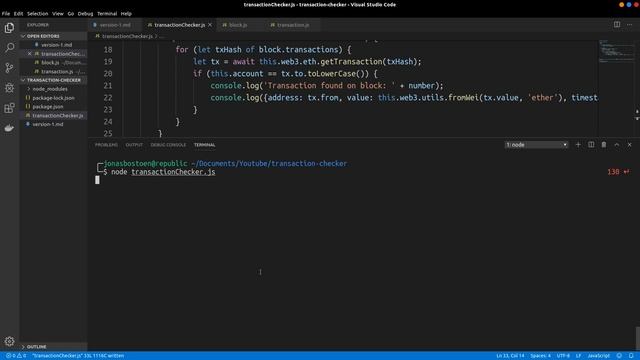Open the notifications bell in status bar
This screenshot has width=640, height=360.
click(x=631, y=356)
